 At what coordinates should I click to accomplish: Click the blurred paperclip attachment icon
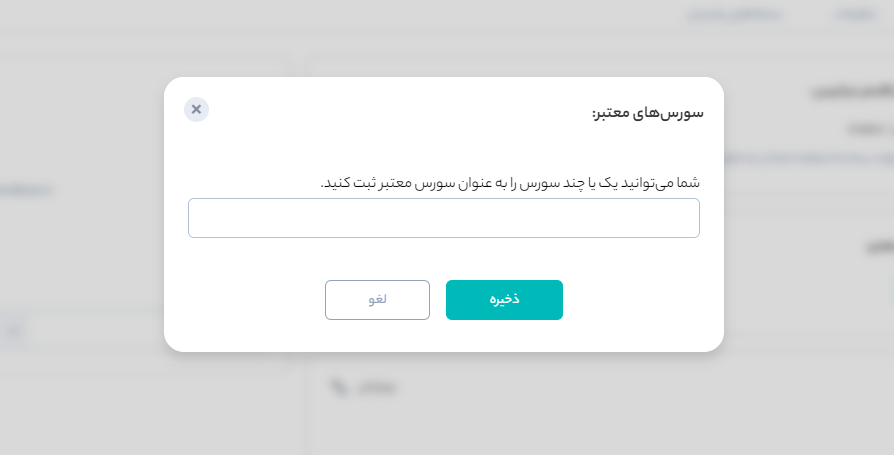click(339, 387)
